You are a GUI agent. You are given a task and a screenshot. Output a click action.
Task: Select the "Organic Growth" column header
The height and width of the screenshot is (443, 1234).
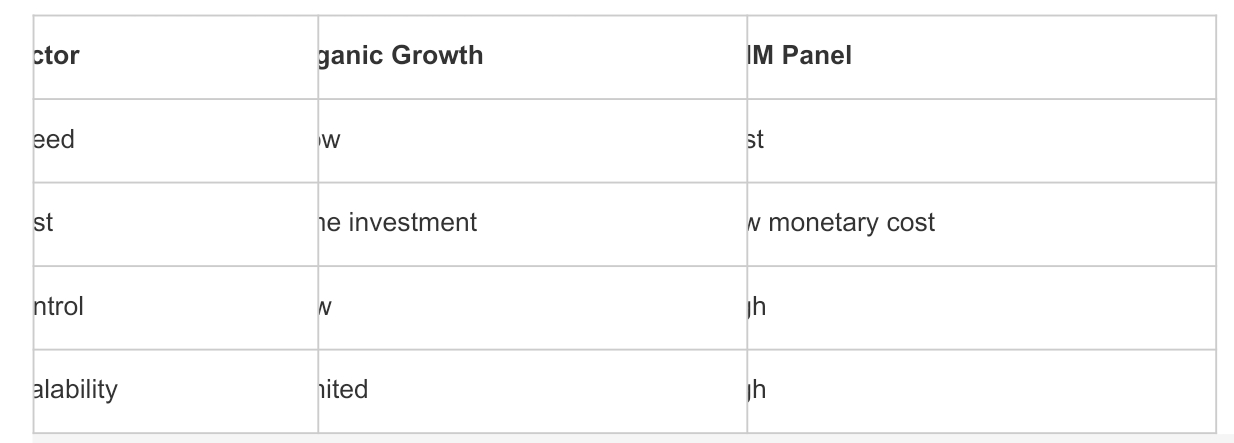point(400,56)
